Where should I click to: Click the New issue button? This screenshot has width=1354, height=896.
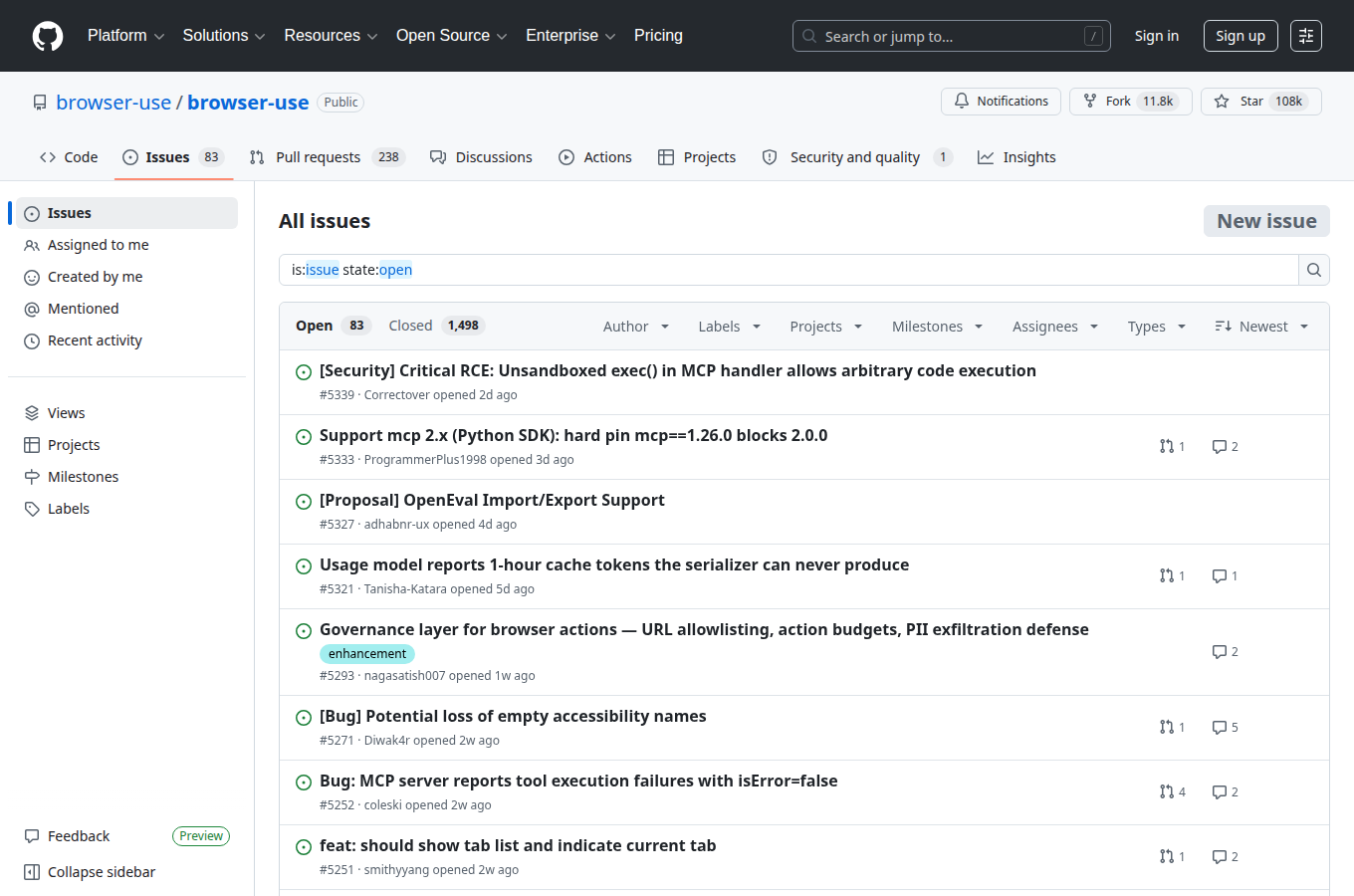pyautogui.click(x=1266, y=221)
